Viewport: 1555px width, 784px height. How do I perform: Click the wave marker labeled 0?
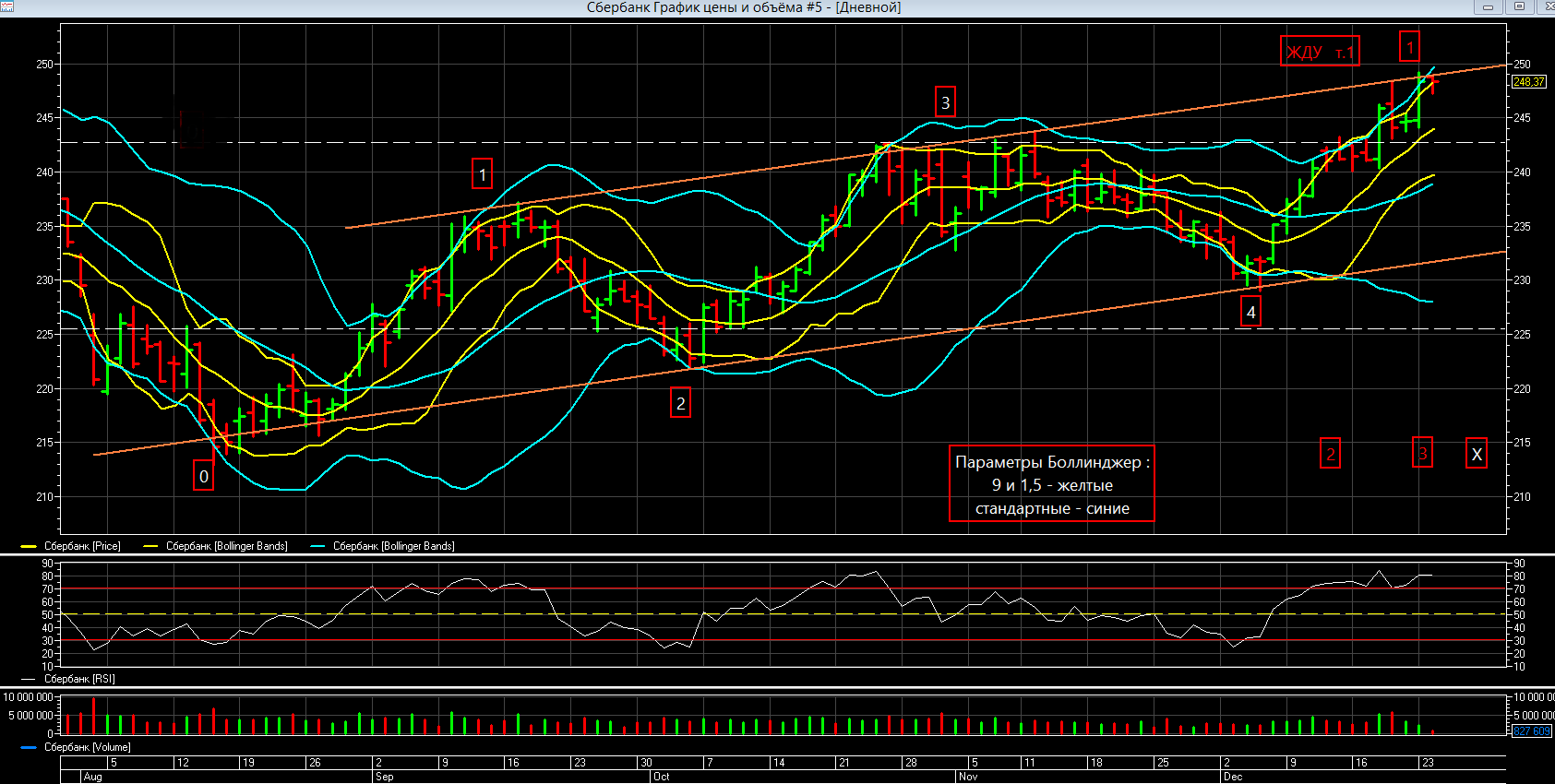(204, 476)
